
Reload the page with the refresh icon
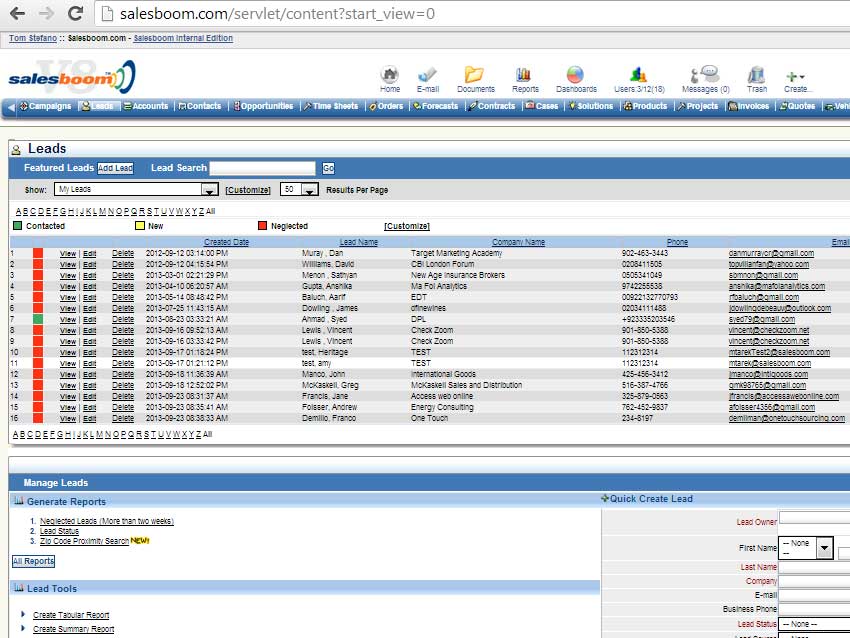click(x=76, y=14)
